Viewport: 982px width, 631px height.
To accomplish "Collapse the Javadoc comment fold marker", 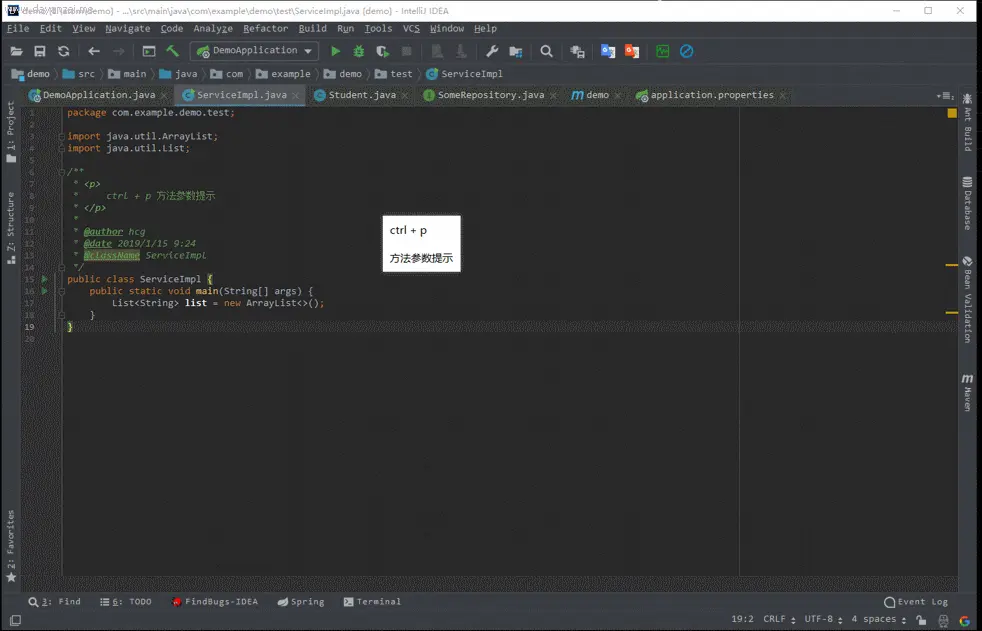I will pyautogui.click(x=61, y=172).
